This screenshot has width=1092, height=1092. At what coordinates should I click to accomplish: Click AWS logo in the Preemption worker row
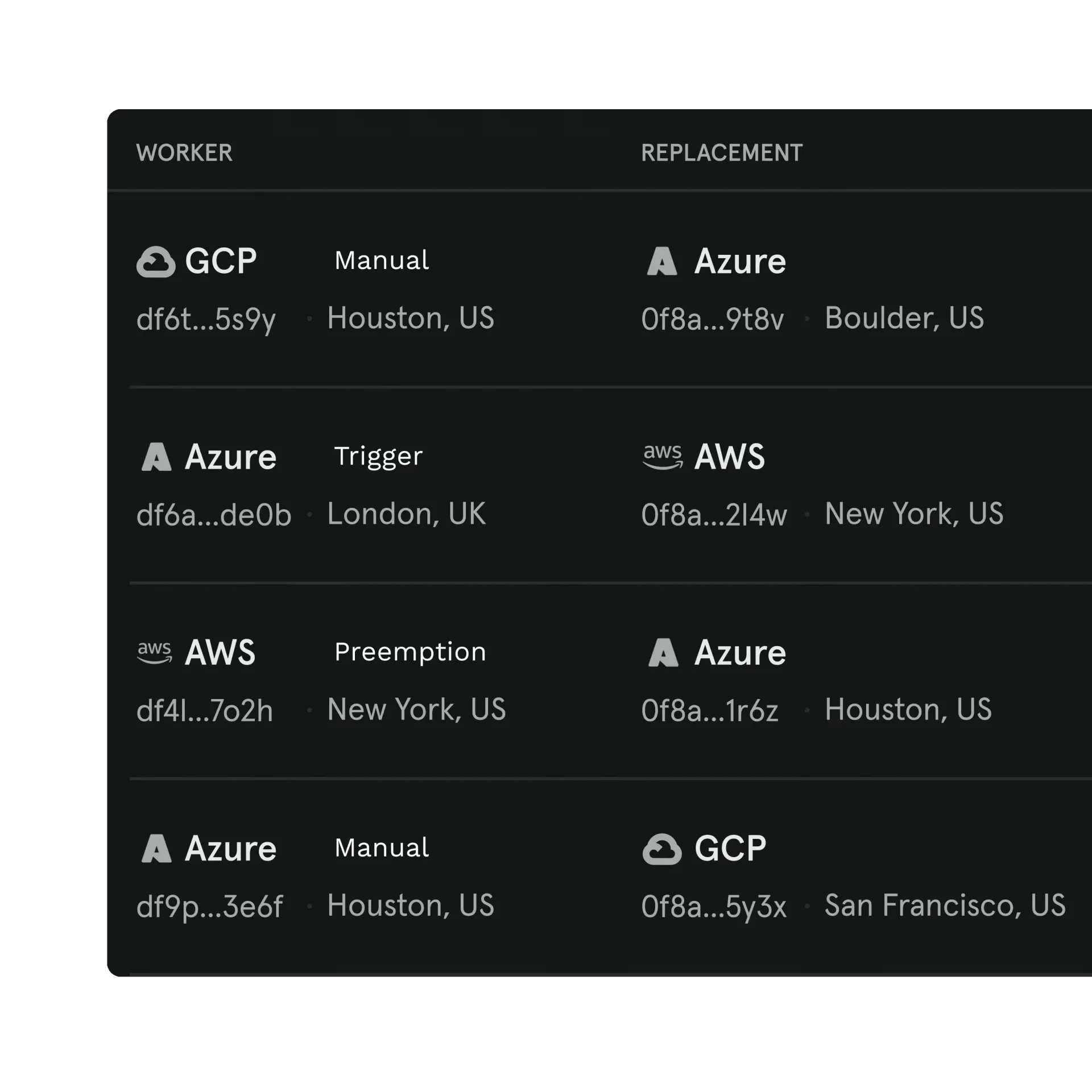pyautogui.click(x=154, y=652)
